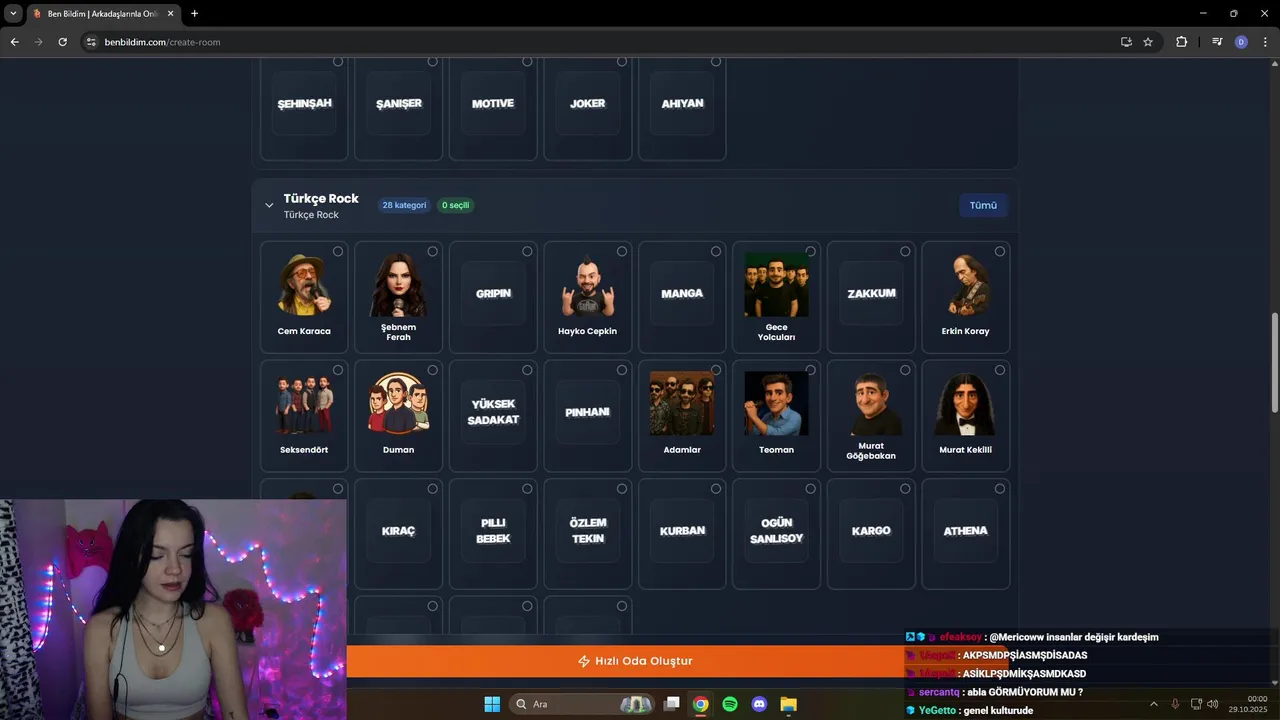This screenshot has height=720, width=1280.
Task: Go back in browser history
Action: tap(14, 42)
